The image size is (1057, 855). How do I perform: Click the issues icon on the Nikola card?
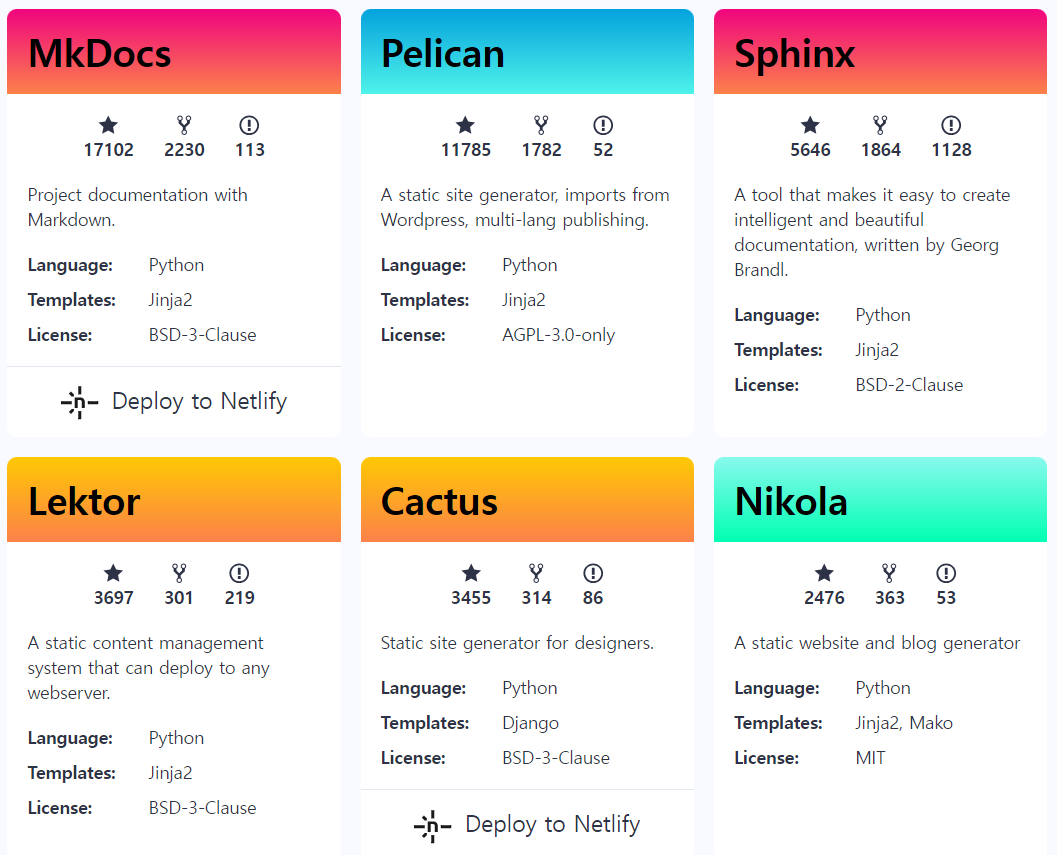coord(946,573)
